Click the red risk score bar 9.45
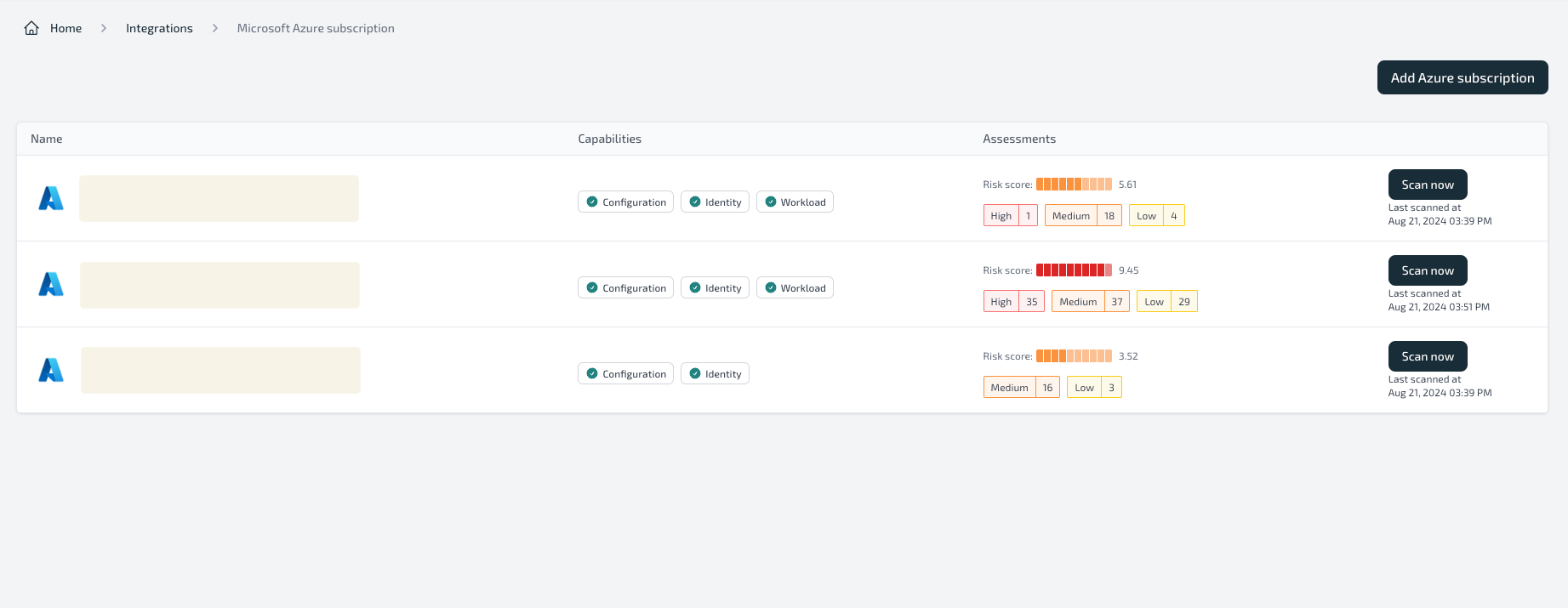This screenshot has width=1568, height=608. (1074, 270)
